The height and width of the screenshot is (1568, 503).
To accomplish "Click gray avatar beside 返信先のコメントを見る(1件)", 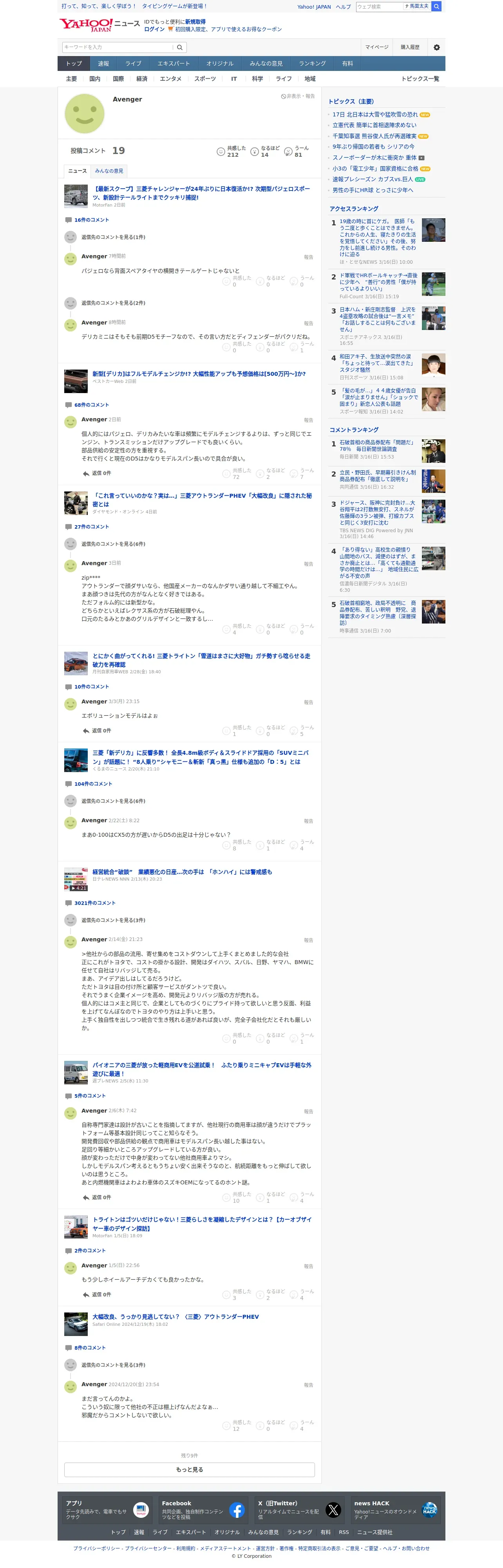I will pyautogui.click(x=71, y=237).
